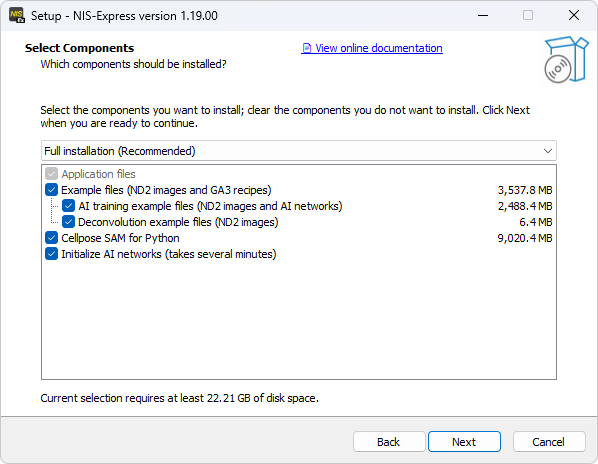
Task: Uncheck Cellpose SAM for Python
Action: [51, 238]
